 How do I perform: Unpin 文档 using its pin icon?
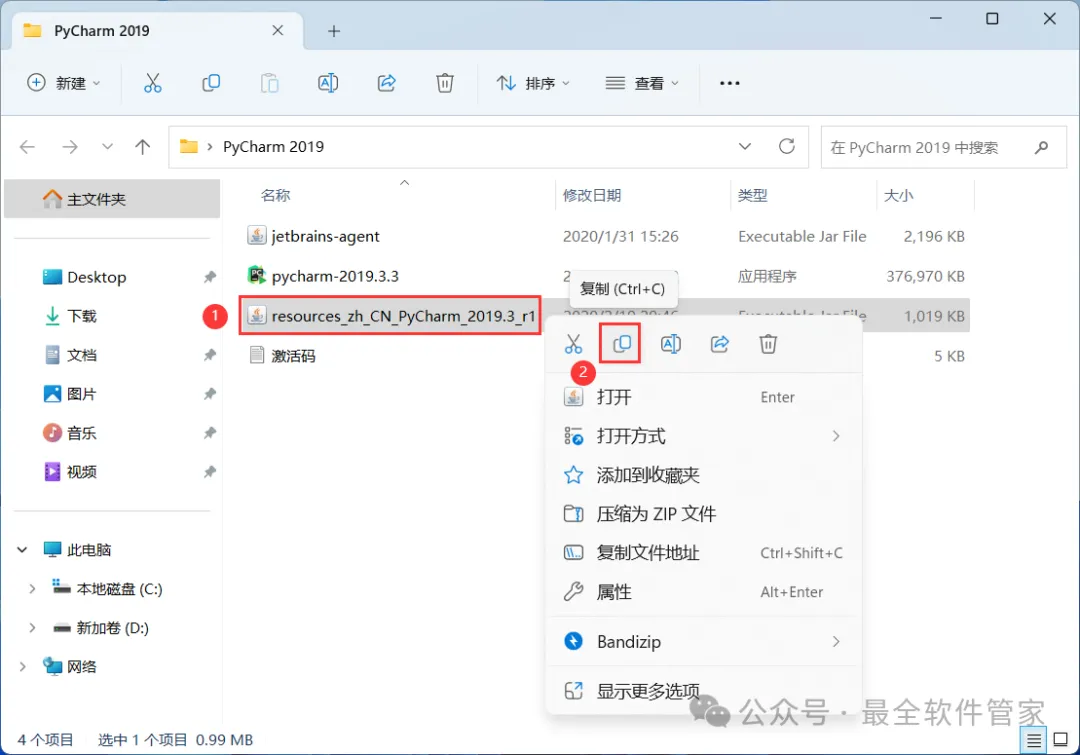point(209,355)
